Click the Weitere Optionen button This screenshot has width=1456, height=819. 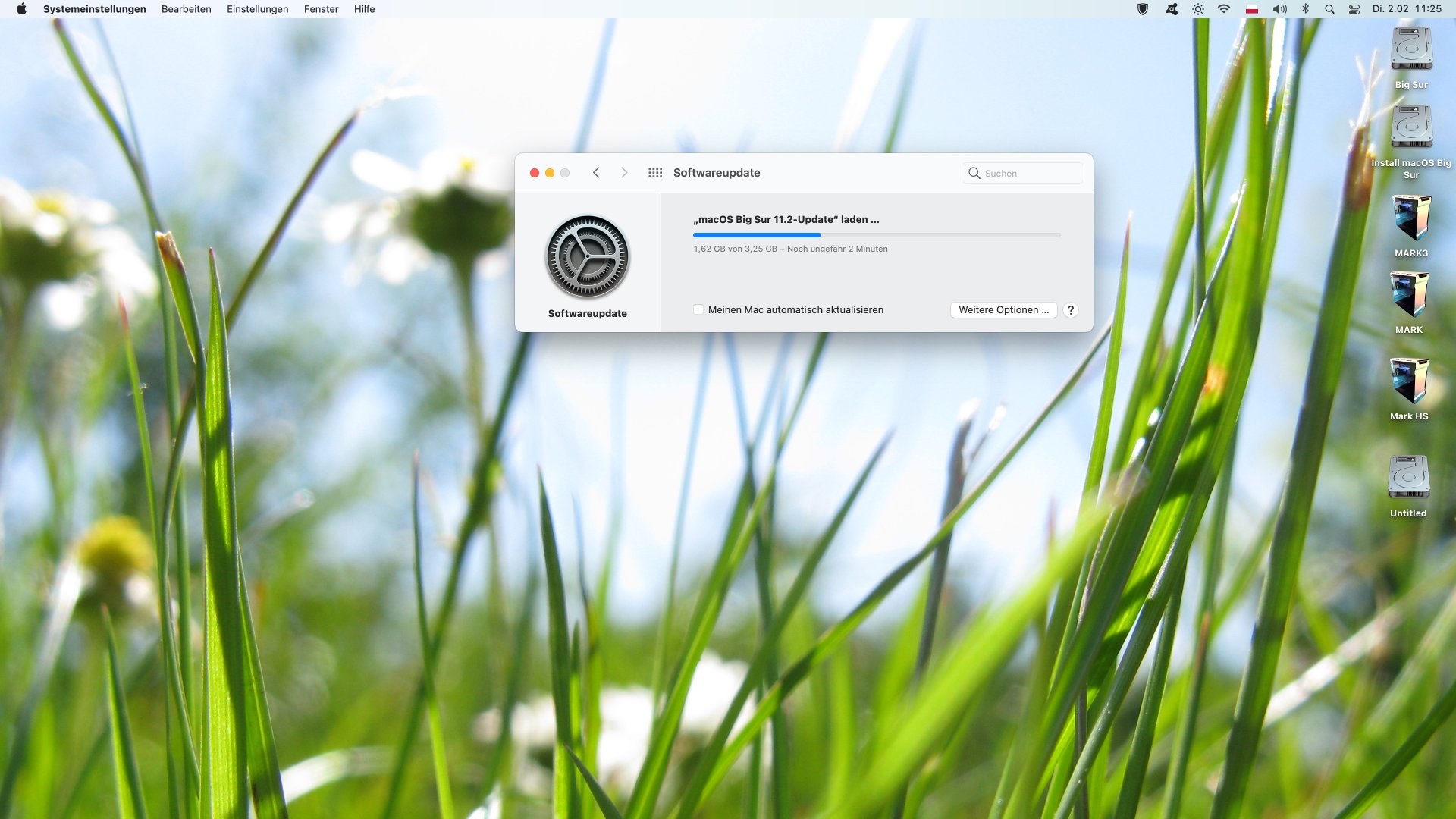pos(1003,309)
